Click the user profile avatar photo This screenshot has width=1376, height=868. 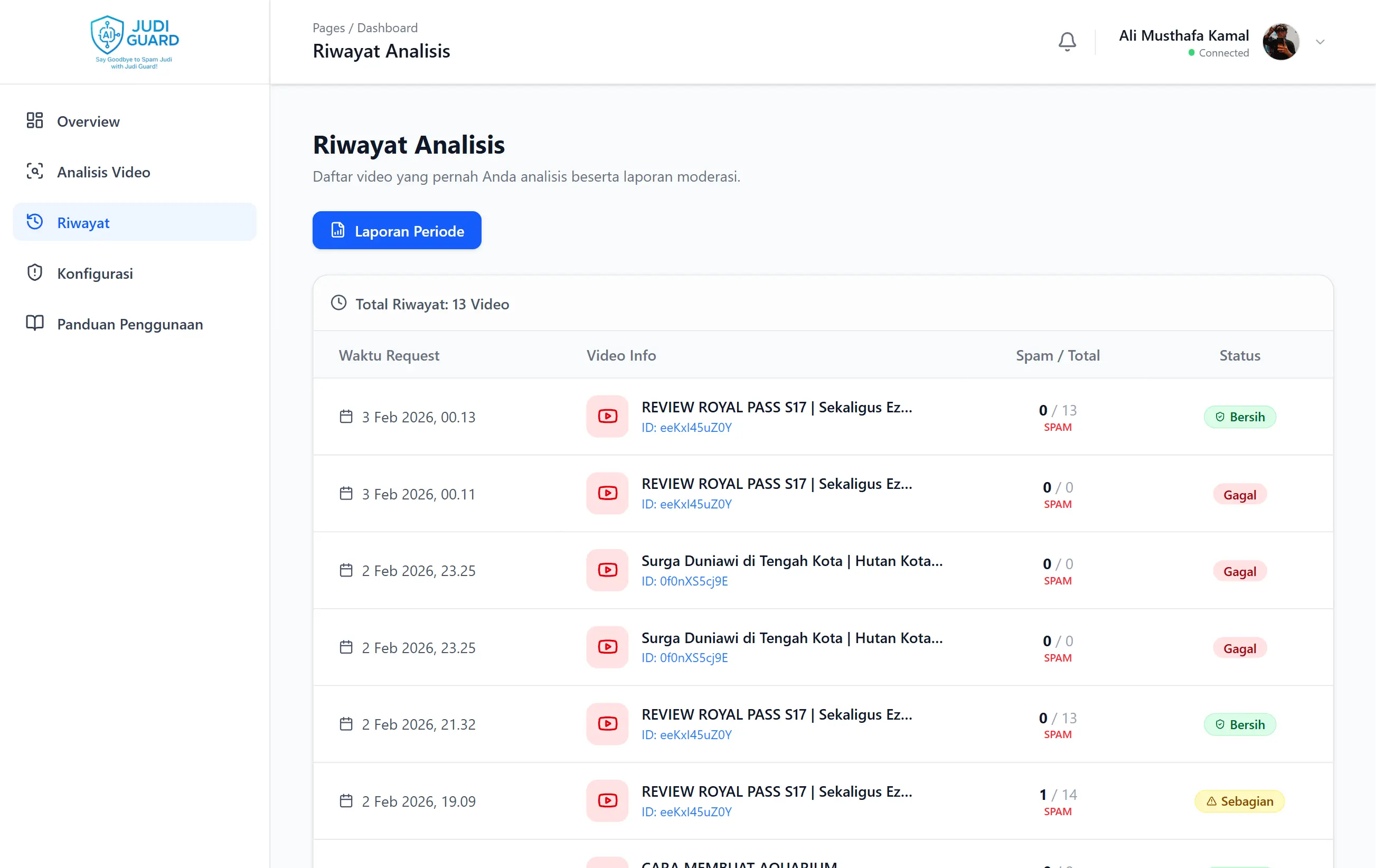[x=1281, y=42]
